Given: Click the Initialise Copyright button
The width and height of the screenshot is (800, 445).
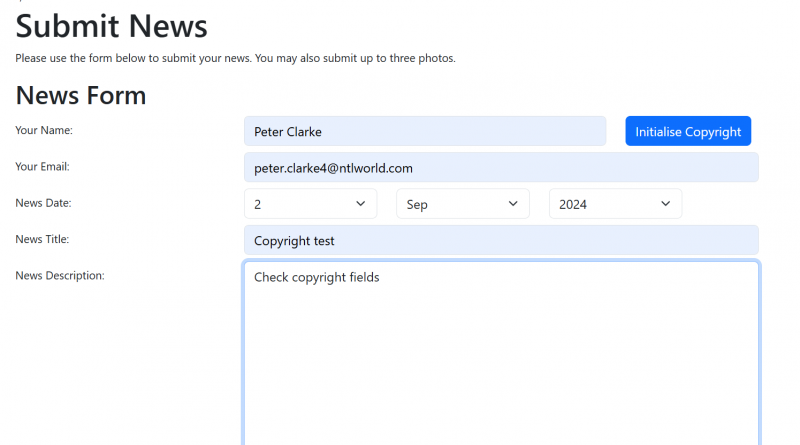Looking at the screenshot, I should [x=688, y=131].
